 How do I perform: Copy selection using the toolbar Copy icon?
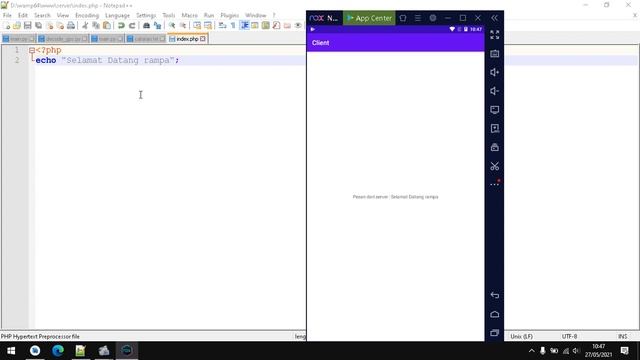(96, 26)
